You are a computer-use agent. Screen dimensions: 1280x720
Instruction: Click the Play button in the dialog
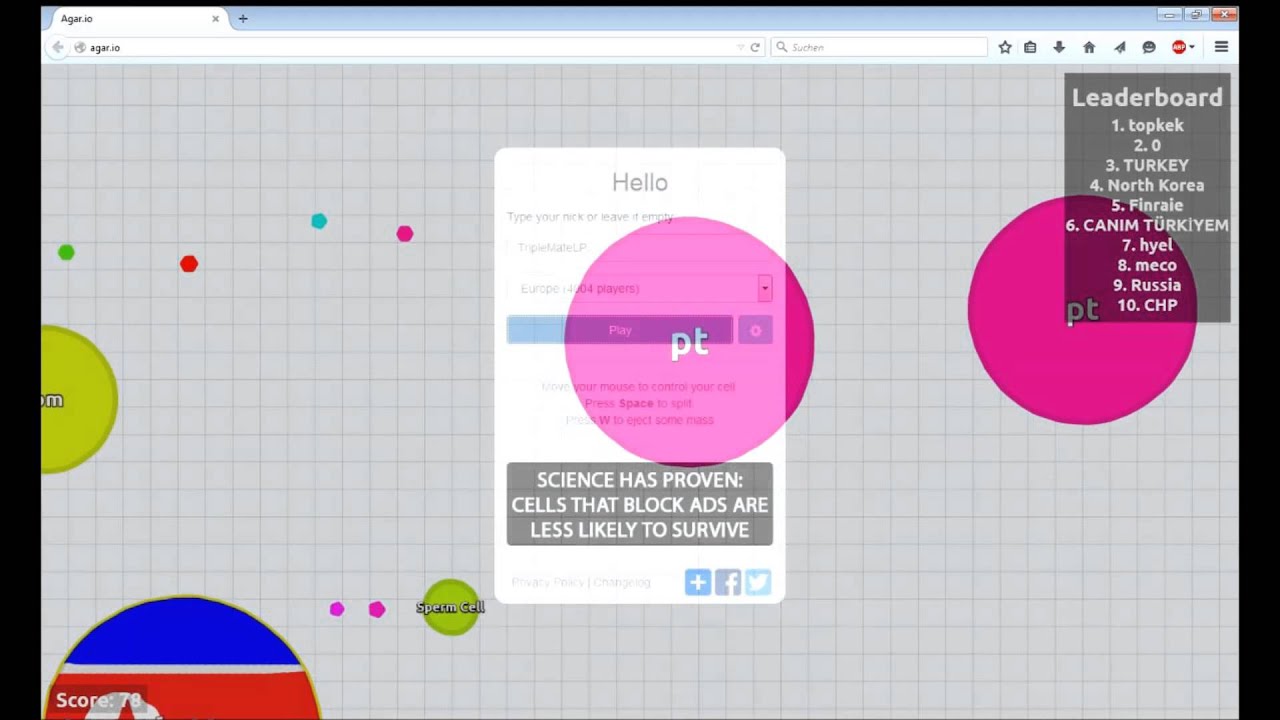pos(620,330)
